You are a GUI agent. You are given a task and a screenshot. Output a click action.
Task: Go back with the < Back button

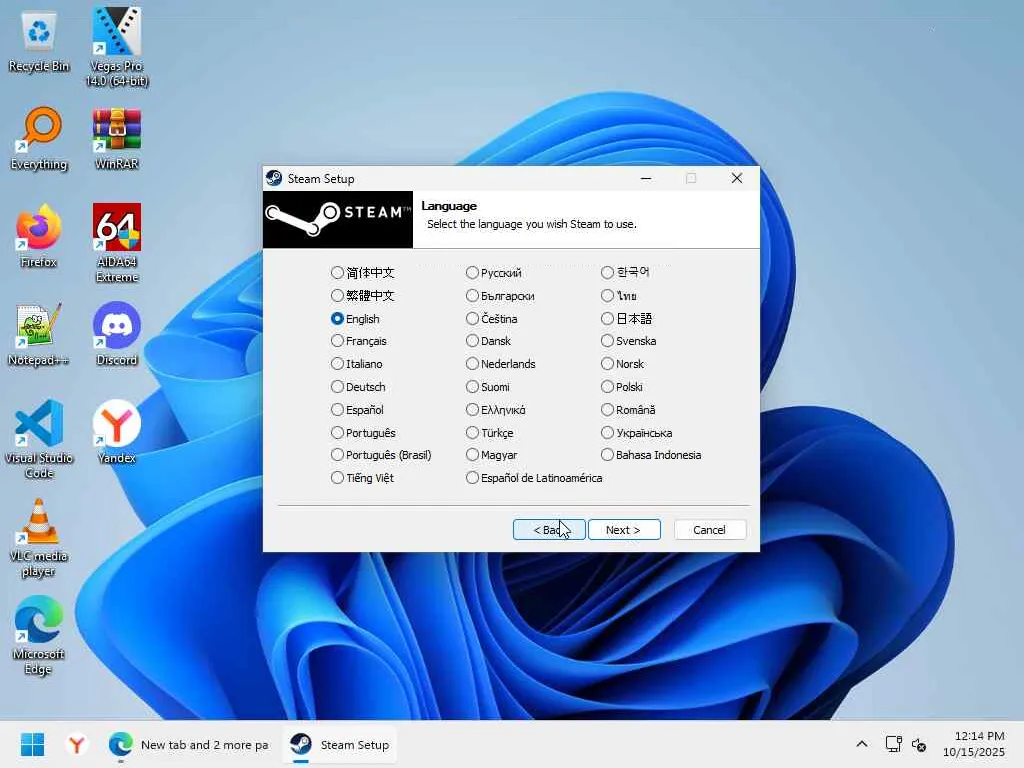pos(549,530)
